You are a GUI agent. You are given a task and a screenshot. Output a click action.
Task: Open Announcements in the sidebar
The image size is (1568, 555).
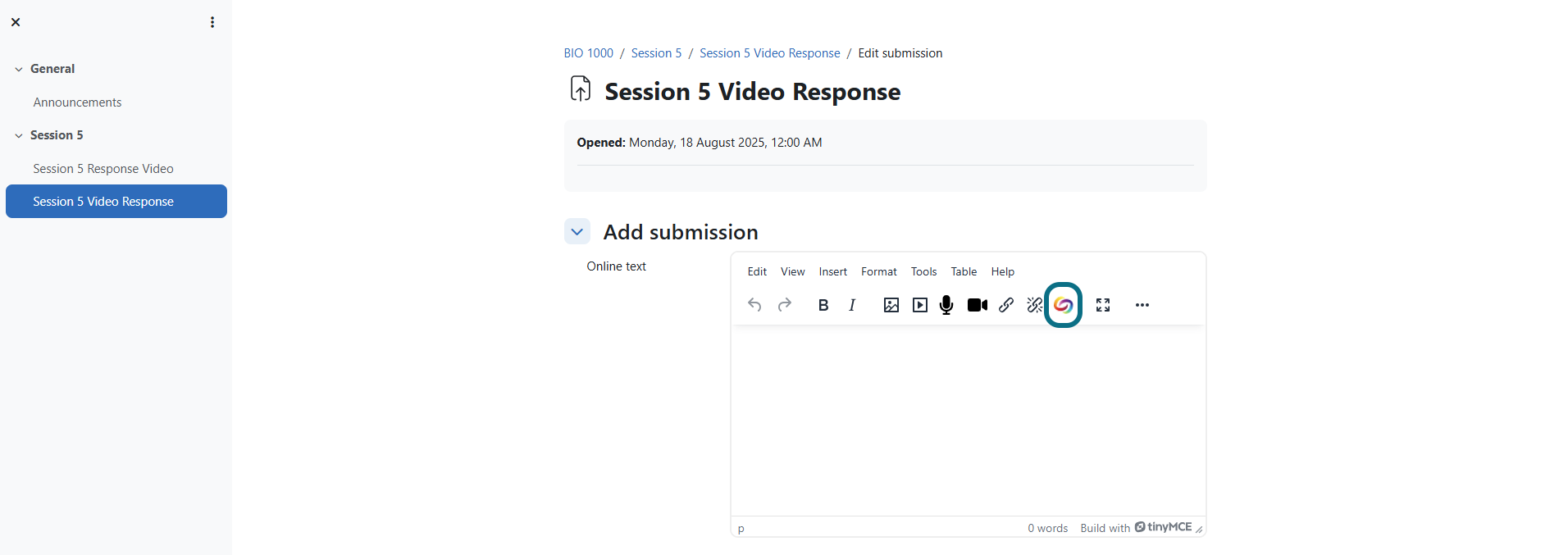click(77, 102)
